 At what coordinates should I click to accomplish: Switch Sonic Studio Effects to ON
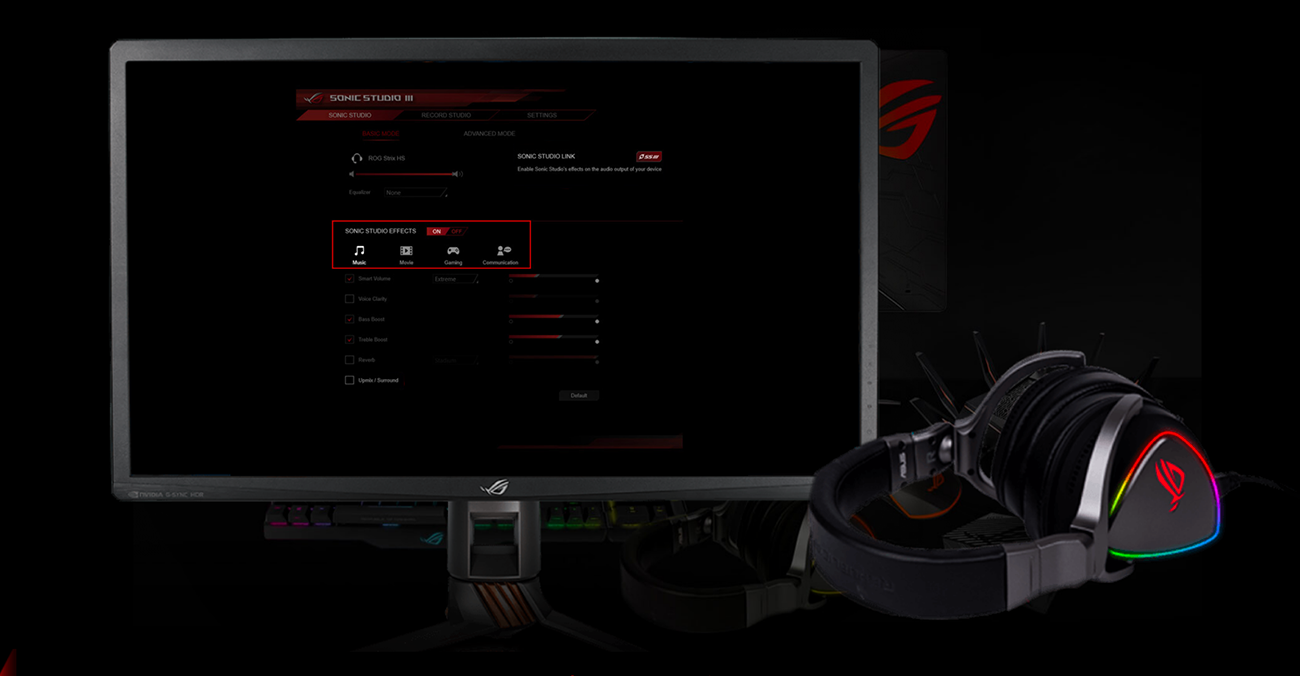coord(436,231)
